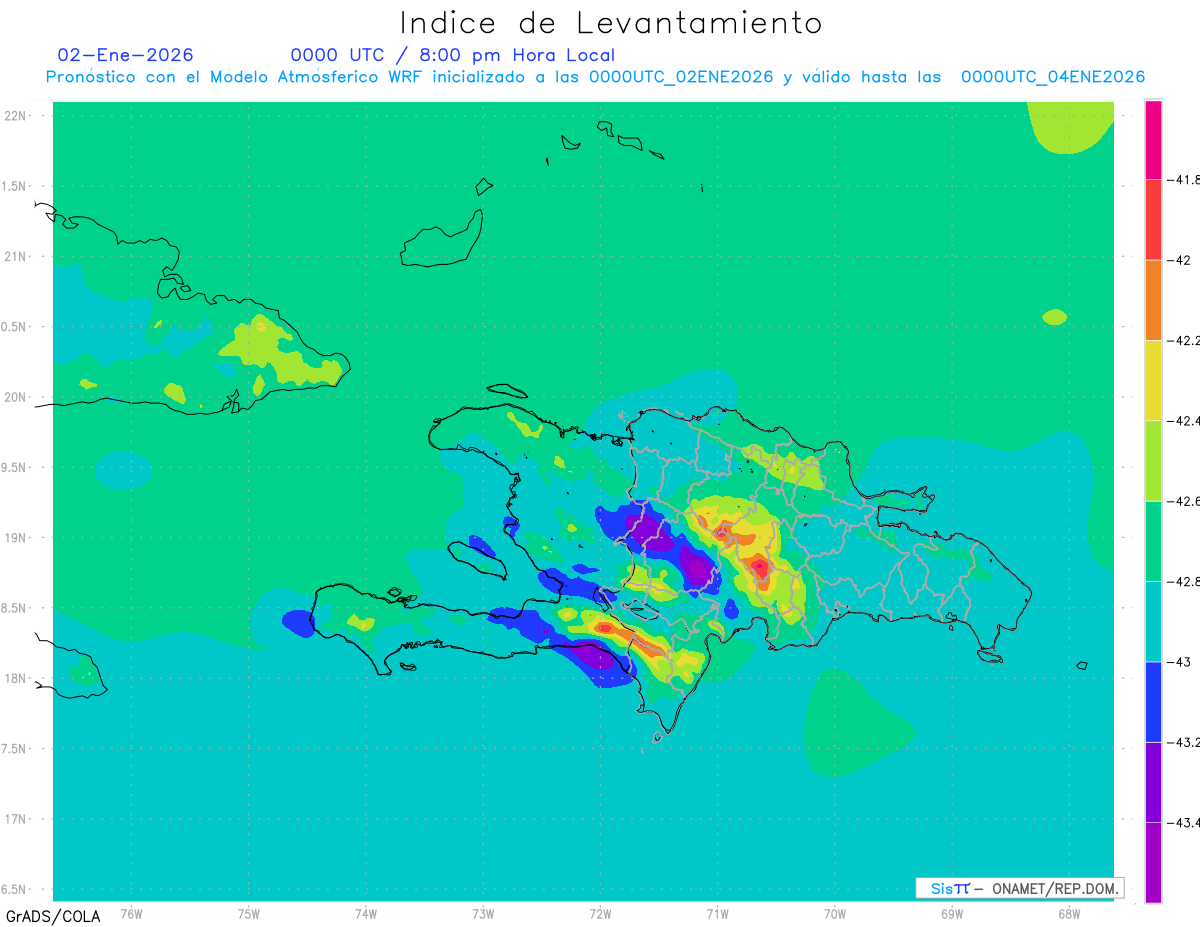Click the '-42.6' color bar value

click(x=1182, y=501)
